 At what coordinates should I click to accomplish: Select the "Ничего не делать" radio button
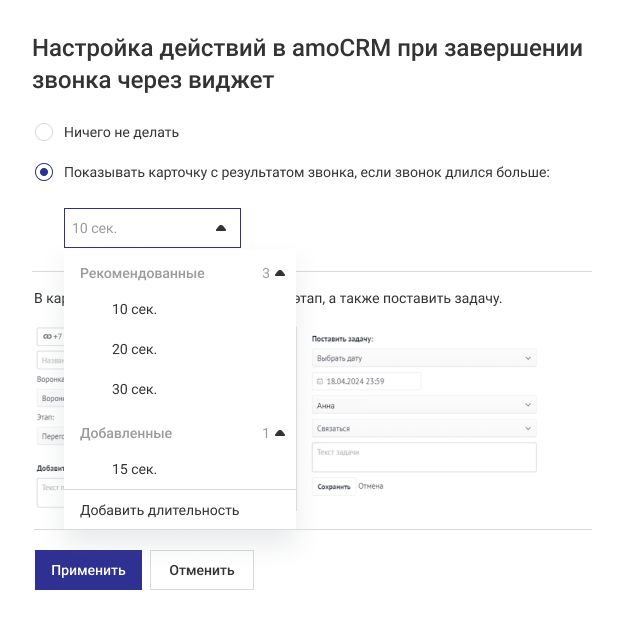pyautogui.click(x=44, y=132)
